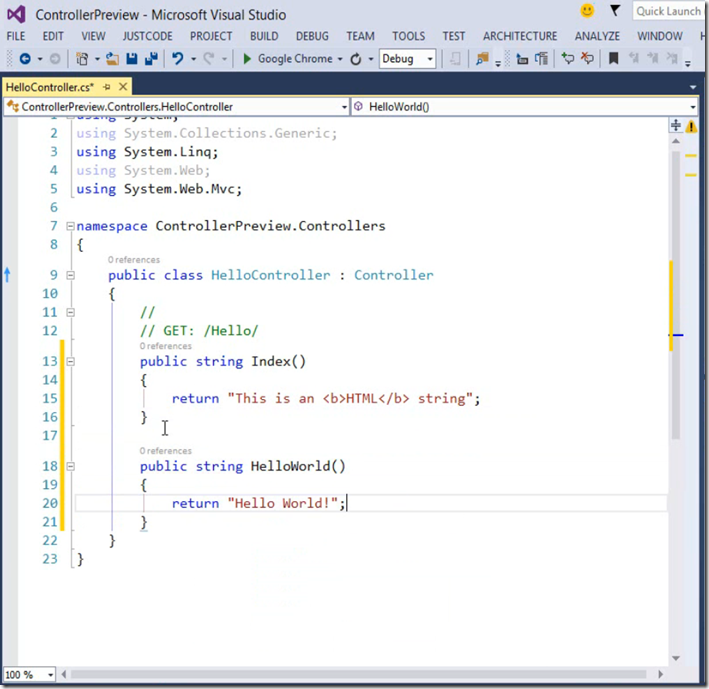
Task: Click the Redo arrow icon
Action: click(x=208, y=59)
